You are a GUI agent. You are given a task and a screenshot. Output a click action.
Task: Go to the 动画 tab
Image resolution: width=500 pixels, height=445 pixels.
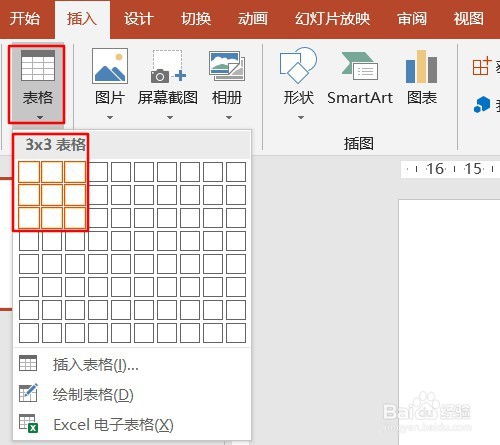tap(253, 18)
